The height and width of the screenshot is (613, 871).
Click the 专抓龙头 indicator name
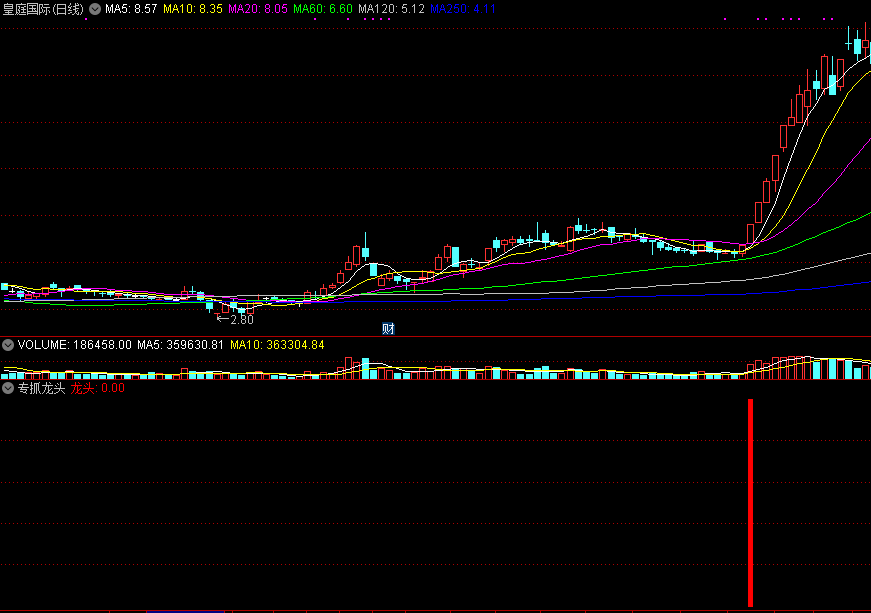[41, 388]
